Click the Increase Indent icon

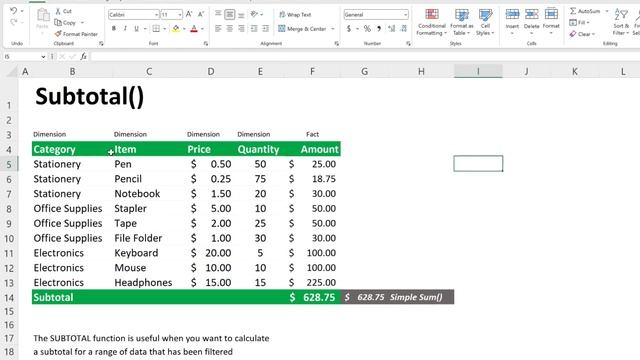tap(266, 29)
